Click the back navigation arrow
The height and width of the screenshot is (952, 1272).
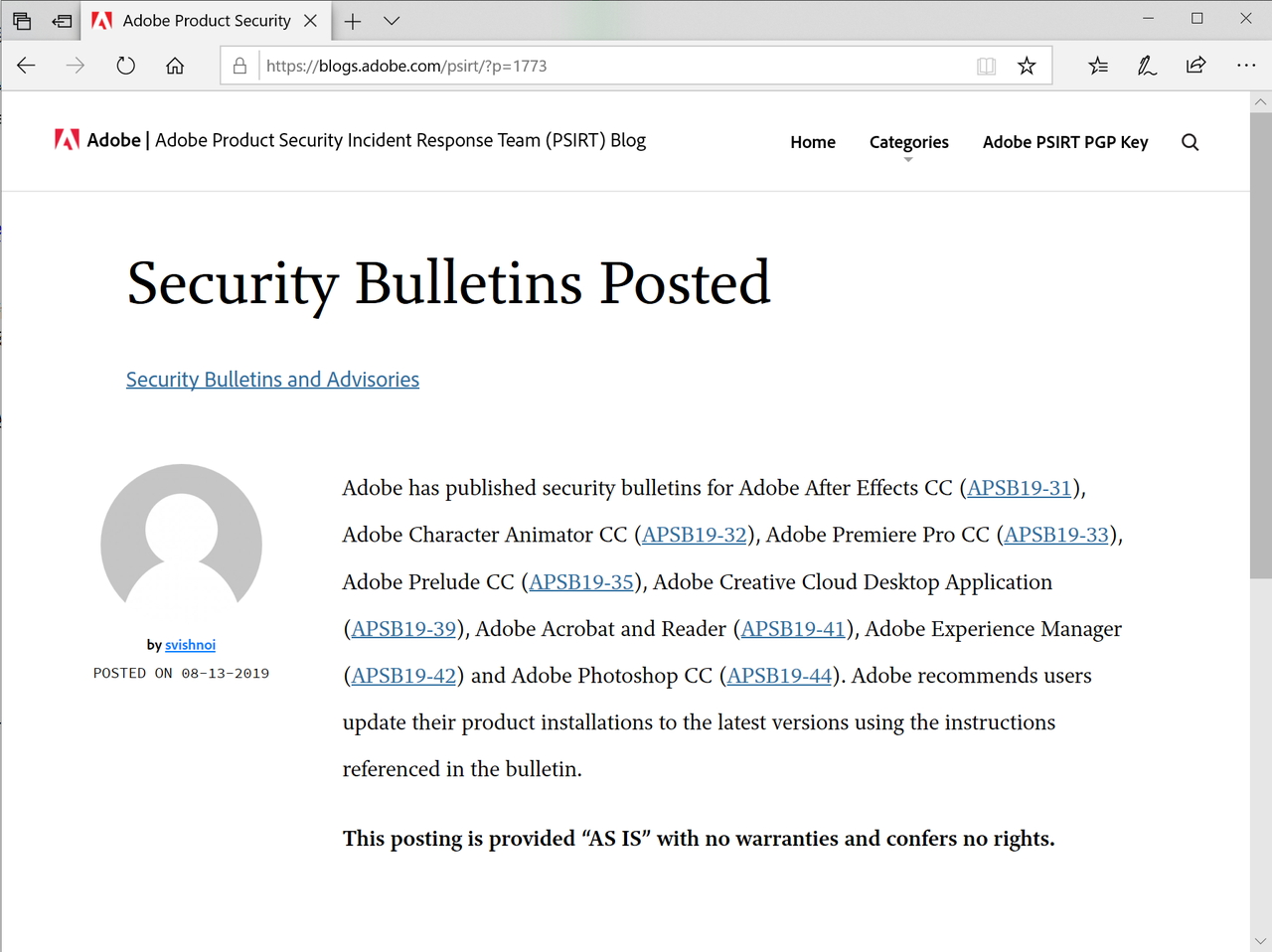point(26,66)
